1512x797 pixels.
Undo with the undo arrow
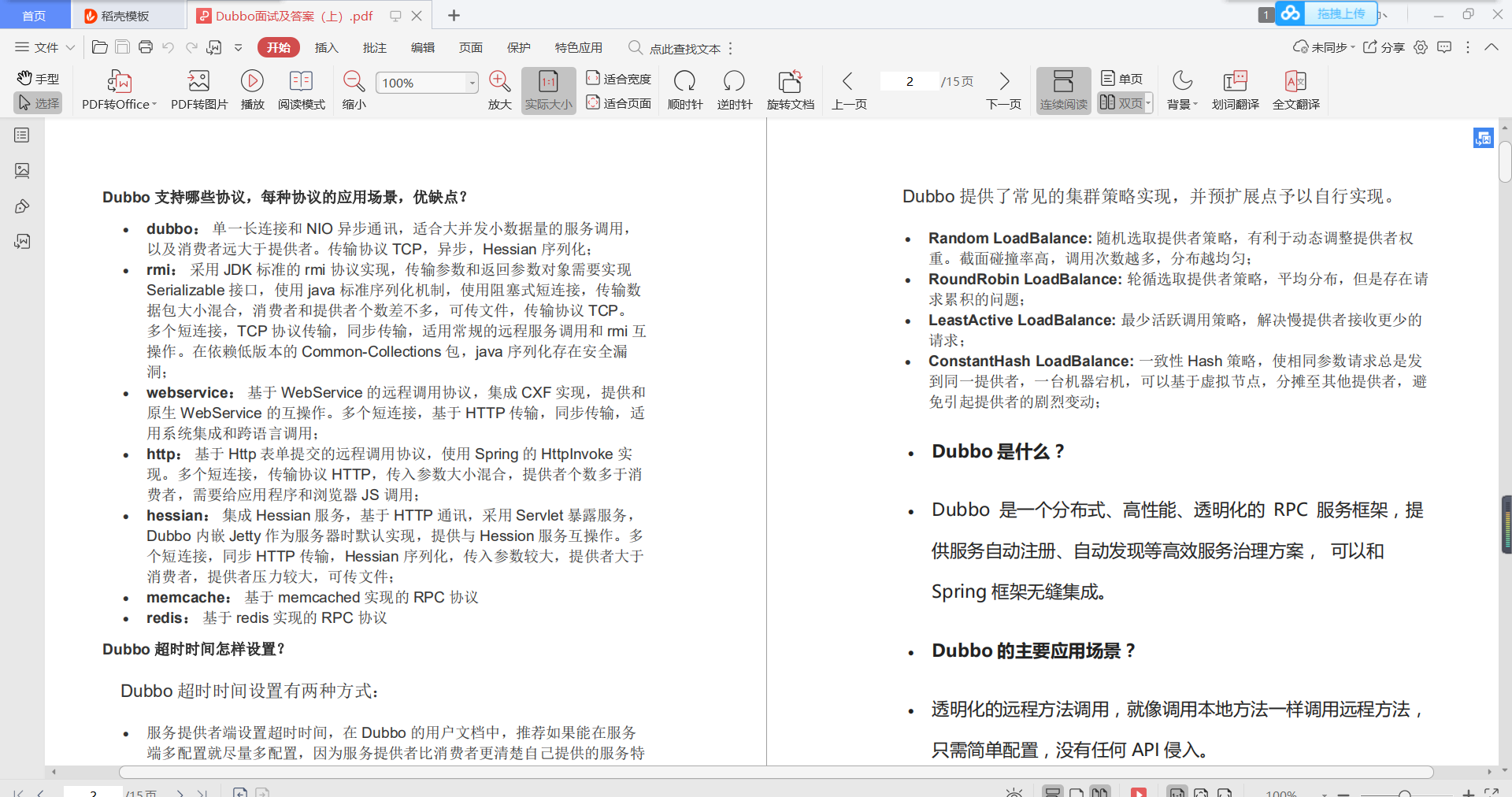168,47
